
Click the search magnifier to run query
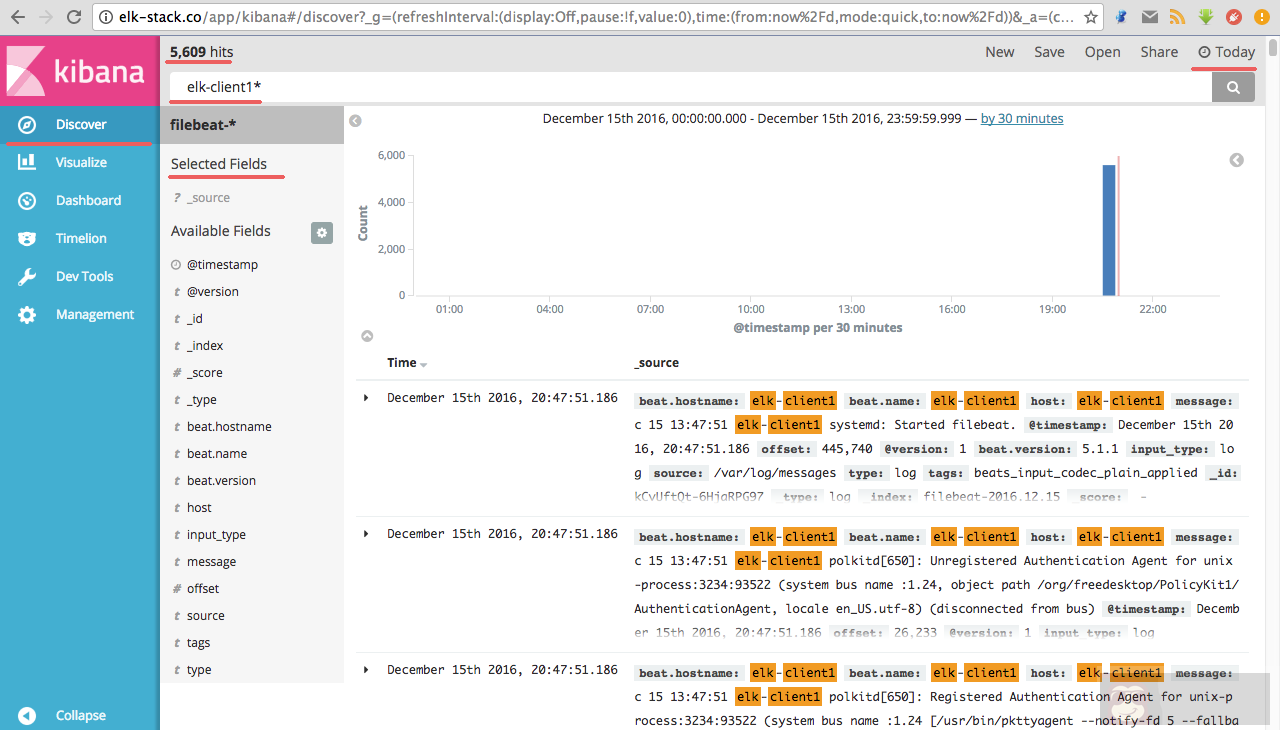pos(1232,86)
